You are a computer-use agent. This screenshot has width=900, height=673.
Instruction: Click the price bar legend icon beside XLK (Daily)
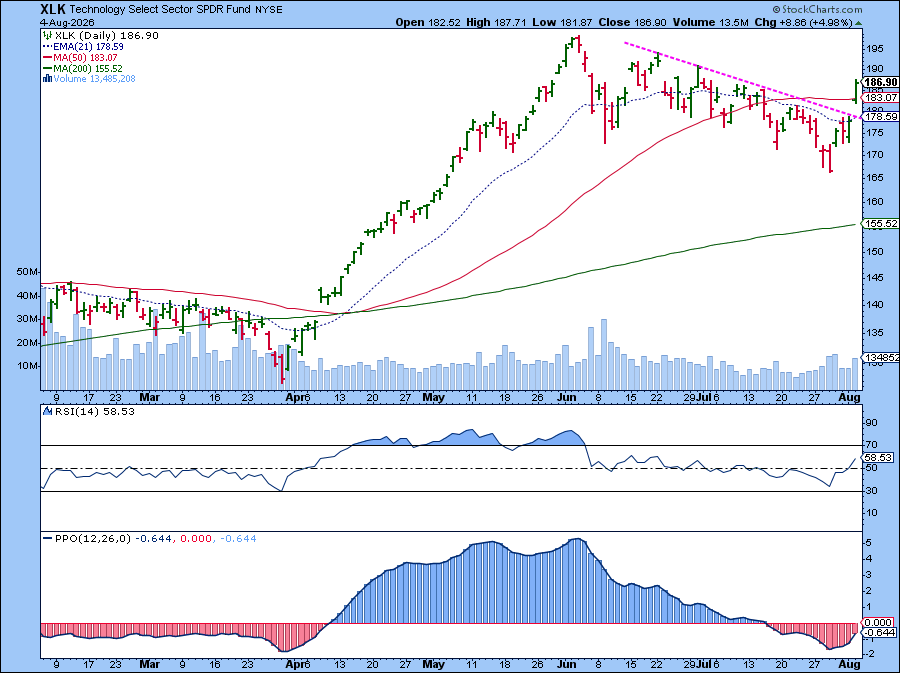pyautogui.click(x=48, y=36)
